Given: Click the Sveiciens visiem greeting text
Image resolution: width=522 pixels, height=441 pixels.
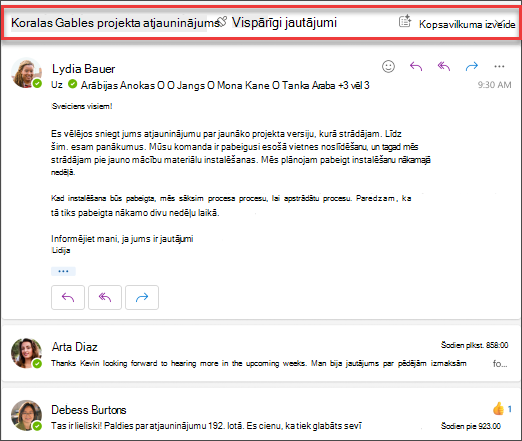Looking at the screenshot, I should pos(82,106).
